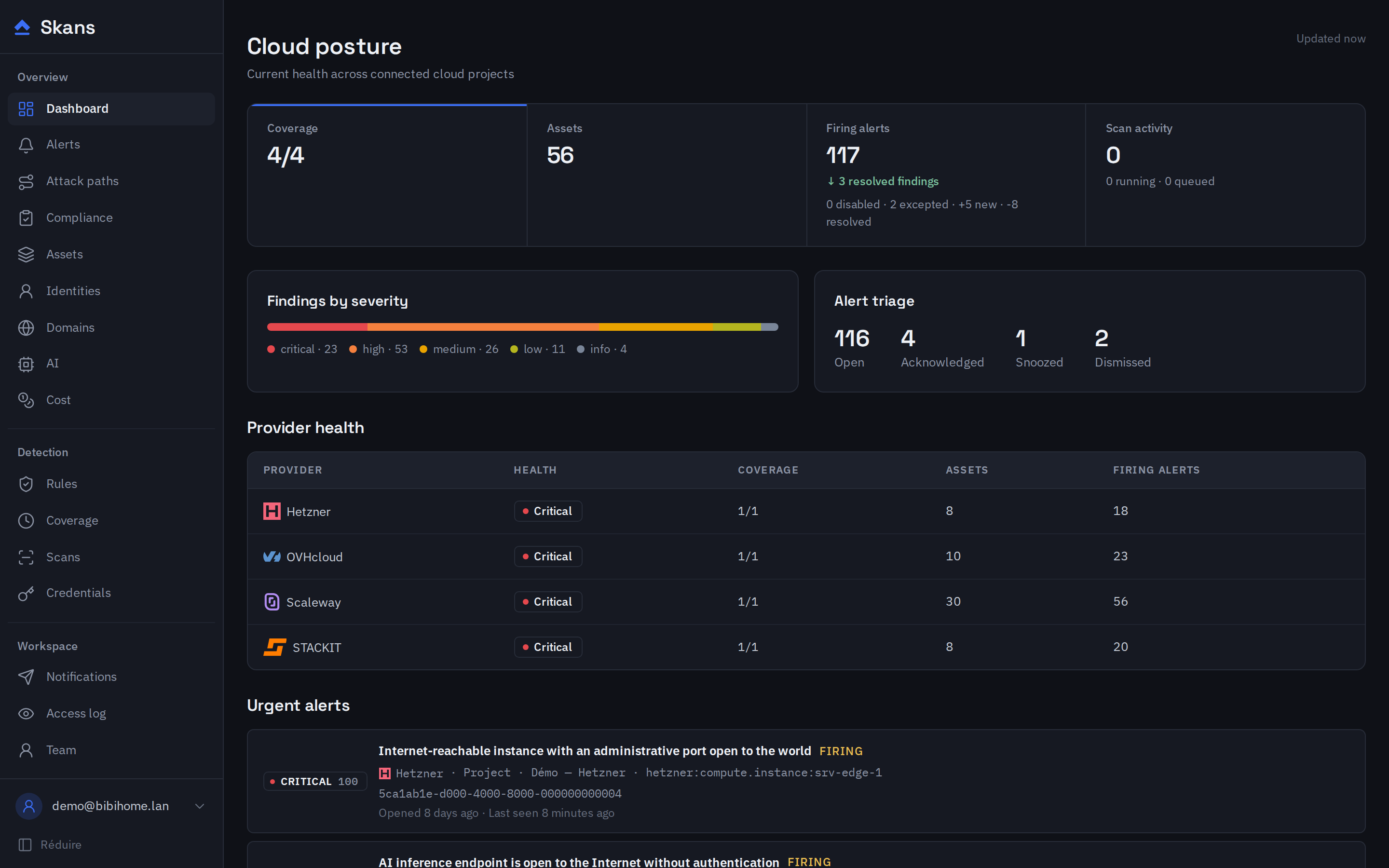The image size is (1389, 868).
Task: Click the Dashboard grid icon
Action: tap(26, 108)
